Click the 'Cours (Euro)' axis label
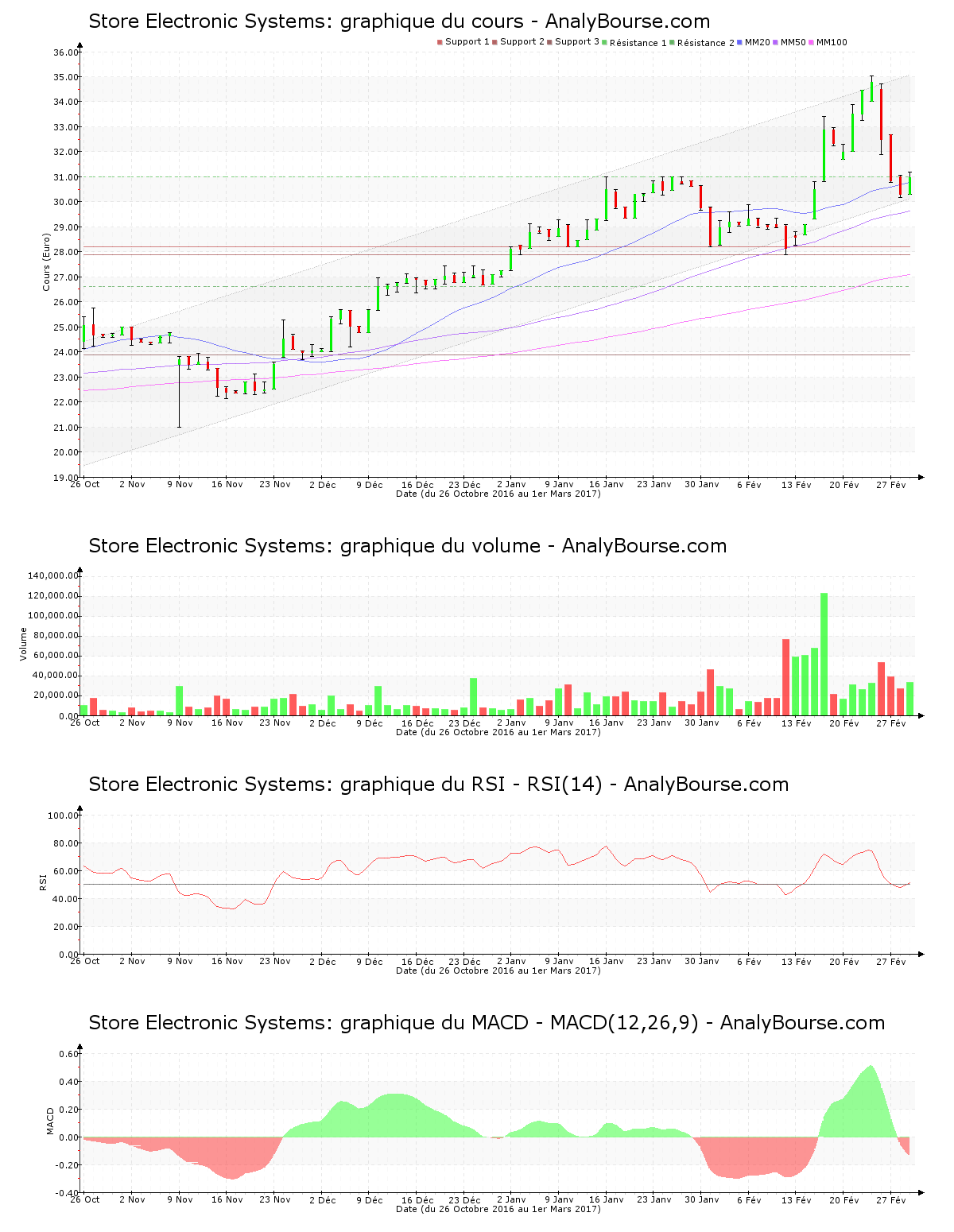This screenshot has width=954, height=1232. pyautogui.click(x=46, y=262)
